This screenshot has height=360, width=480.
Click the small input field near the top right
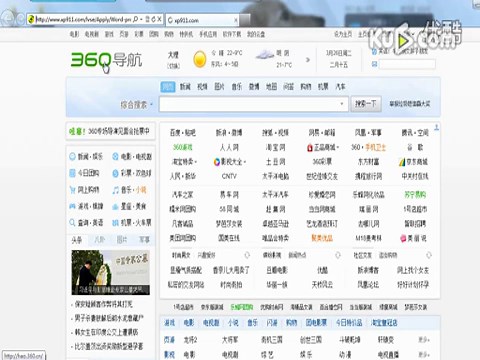(407, 64)
